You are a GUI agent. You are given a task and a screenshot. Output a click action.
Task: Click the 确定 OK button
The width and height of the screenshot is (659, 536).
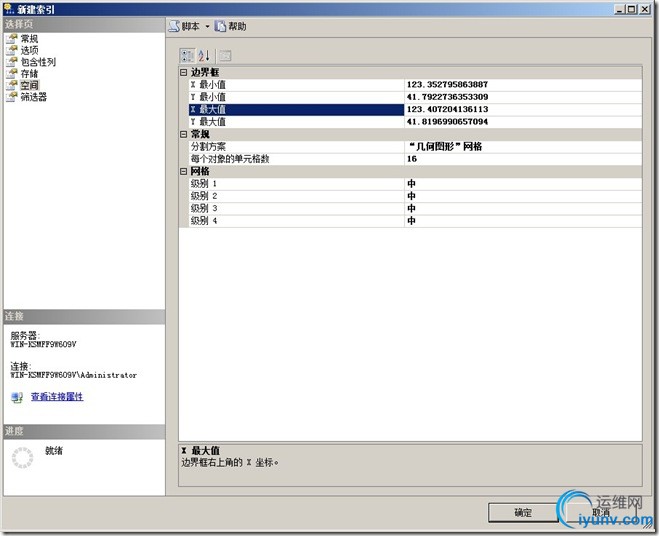coord(523,512)
